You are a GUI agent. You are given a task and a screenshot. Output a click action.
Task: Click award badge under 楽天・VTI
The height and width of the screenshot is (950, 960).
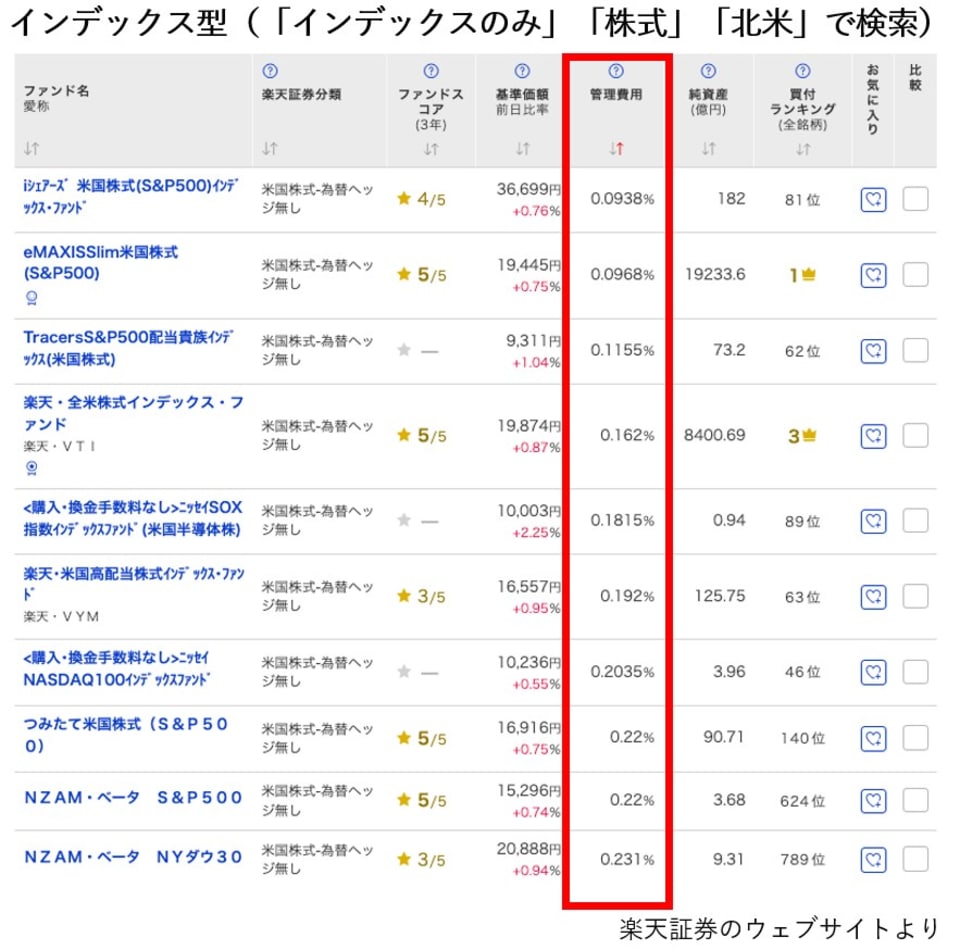pos(31,468)
